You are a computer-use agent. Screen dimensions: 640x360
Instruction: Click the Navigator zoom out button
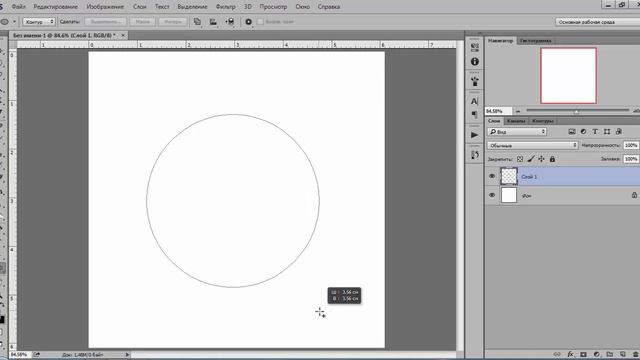click(x=518, y=111)
